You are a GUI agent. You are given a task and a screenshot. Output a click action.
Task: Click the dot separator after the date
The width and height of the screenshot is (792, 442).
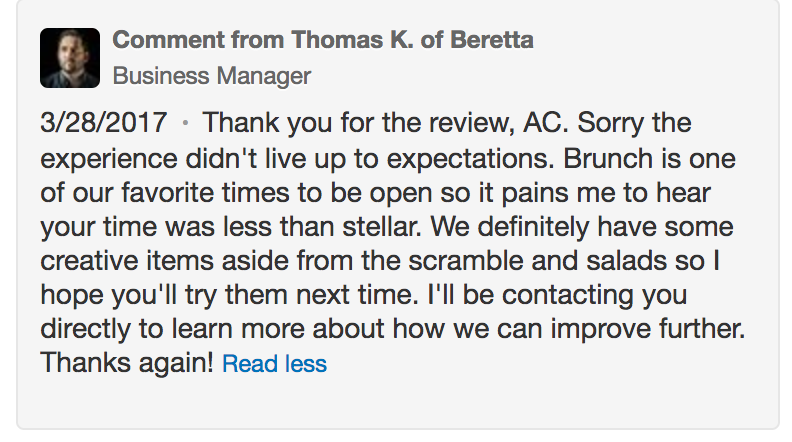point(185,123)
